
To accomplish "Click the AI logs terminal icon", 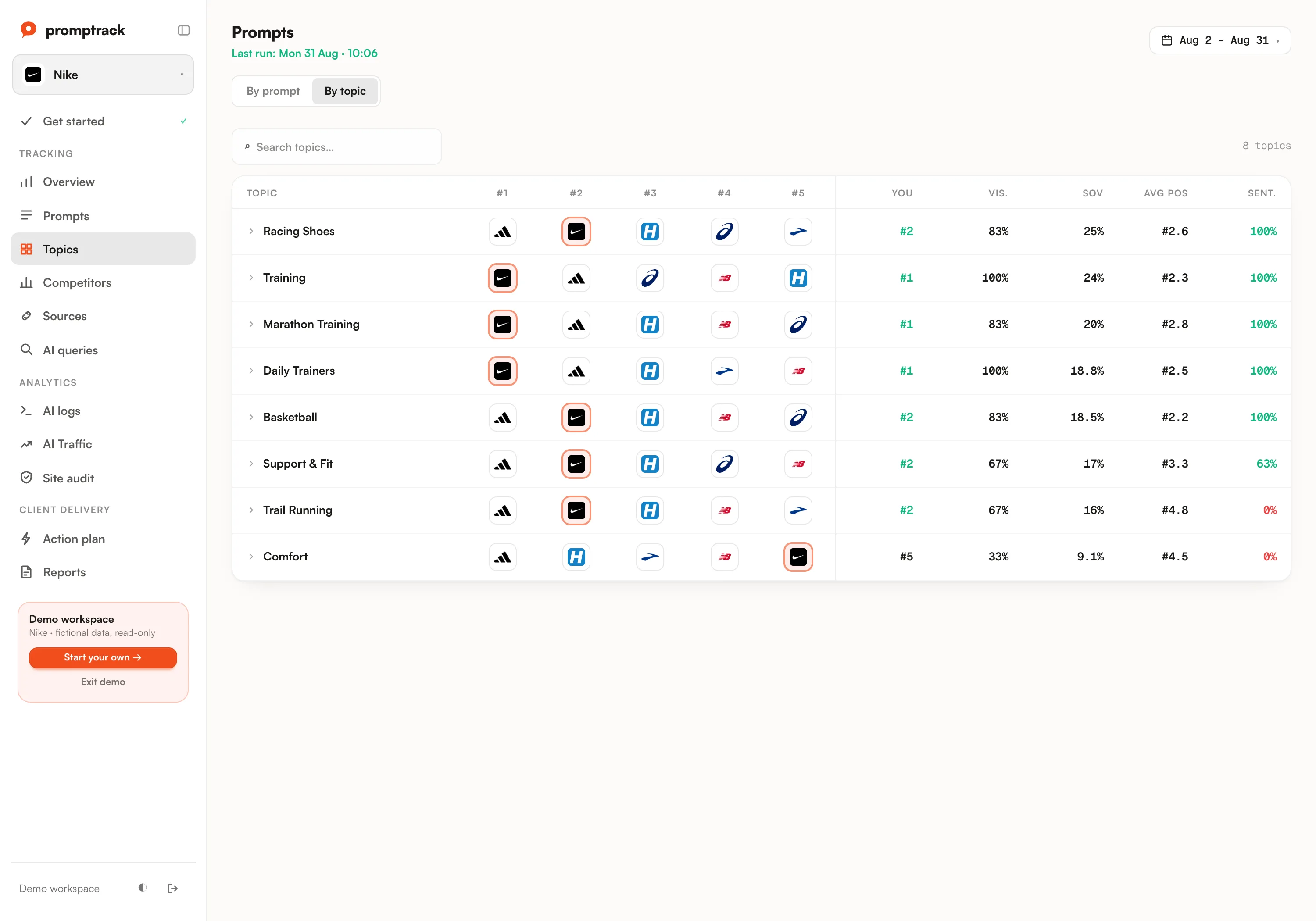I will click(26, 411).
